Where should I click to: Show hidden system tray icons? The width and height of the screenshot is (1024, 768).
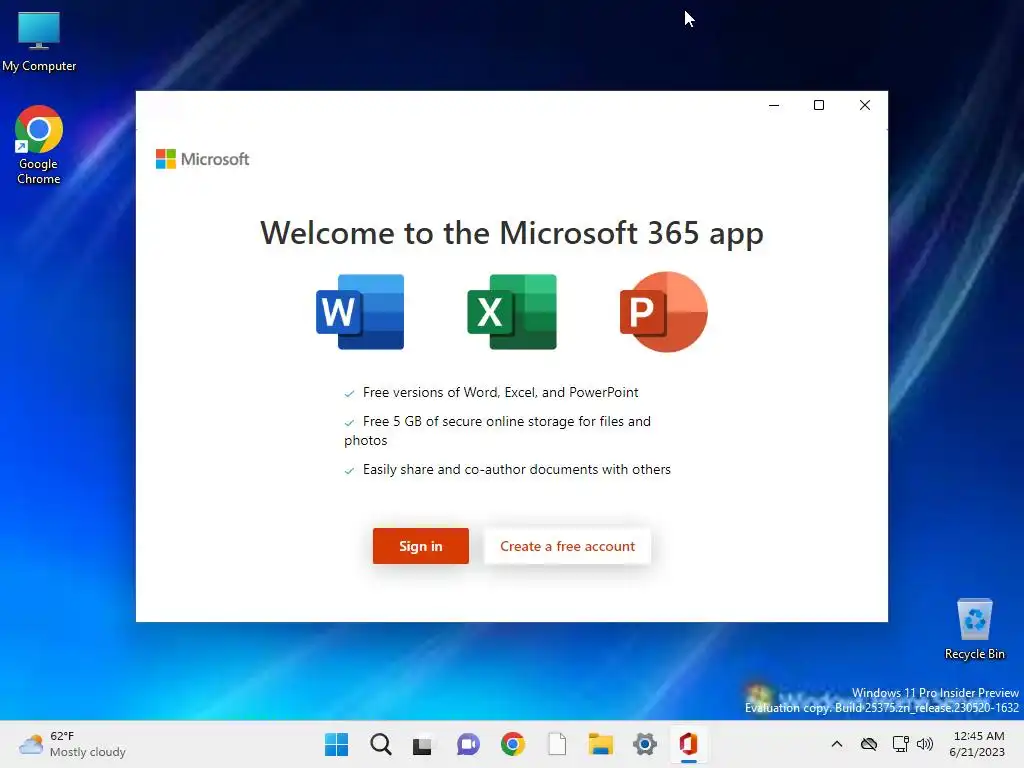837,744
